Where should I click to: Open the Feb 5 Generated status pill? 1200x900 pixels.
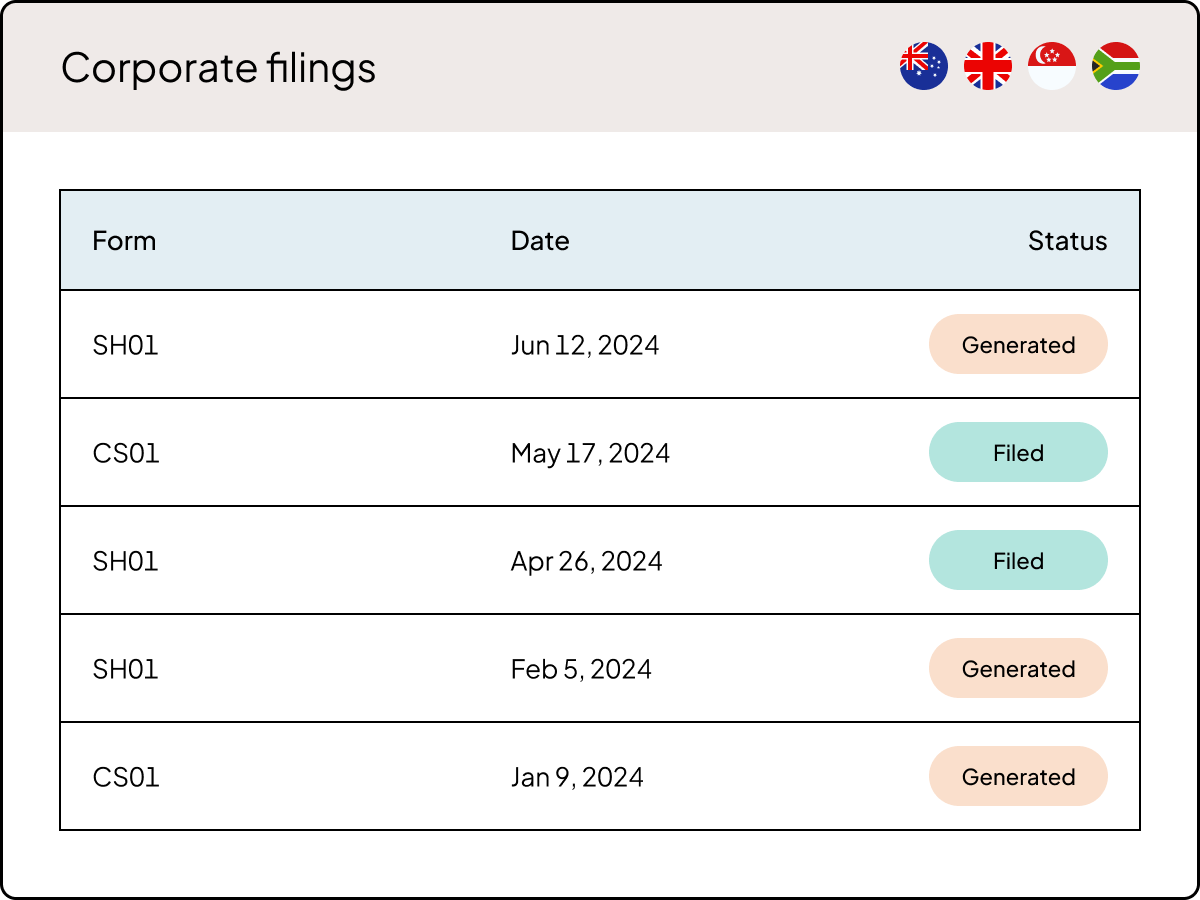pyautogui.click(x=1018, y=668)
